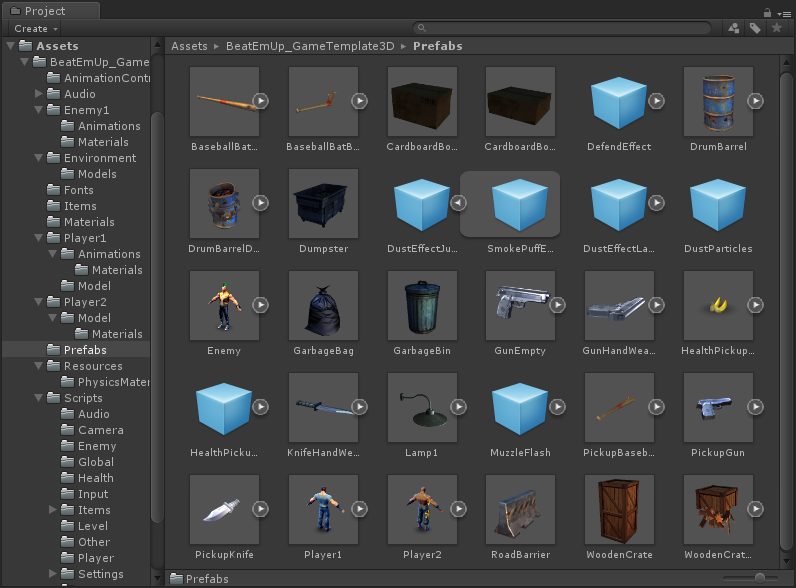The height and width of the screenshot is (588, 796).
Task: Select the GarbageBag prefab
Action: 323,306
